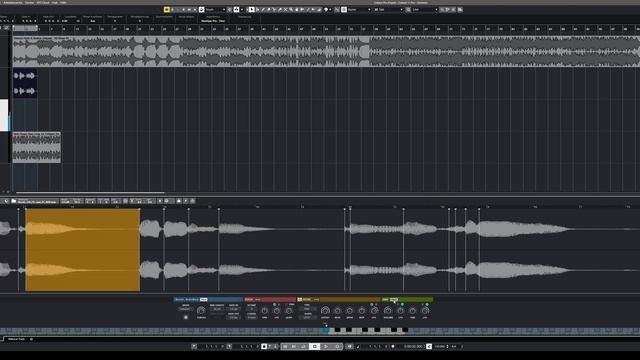Click the lock icon in sampler toolbar
This screenshot has height=360, width=640.
click(179, 201)
